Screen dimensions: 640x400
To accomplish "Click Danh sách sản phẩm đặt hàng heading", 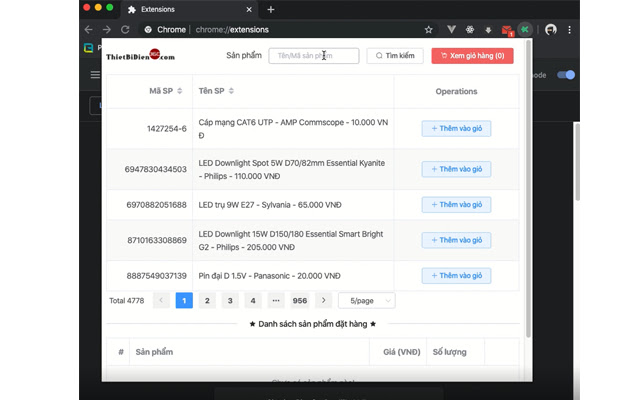I will tap(313, 324).
